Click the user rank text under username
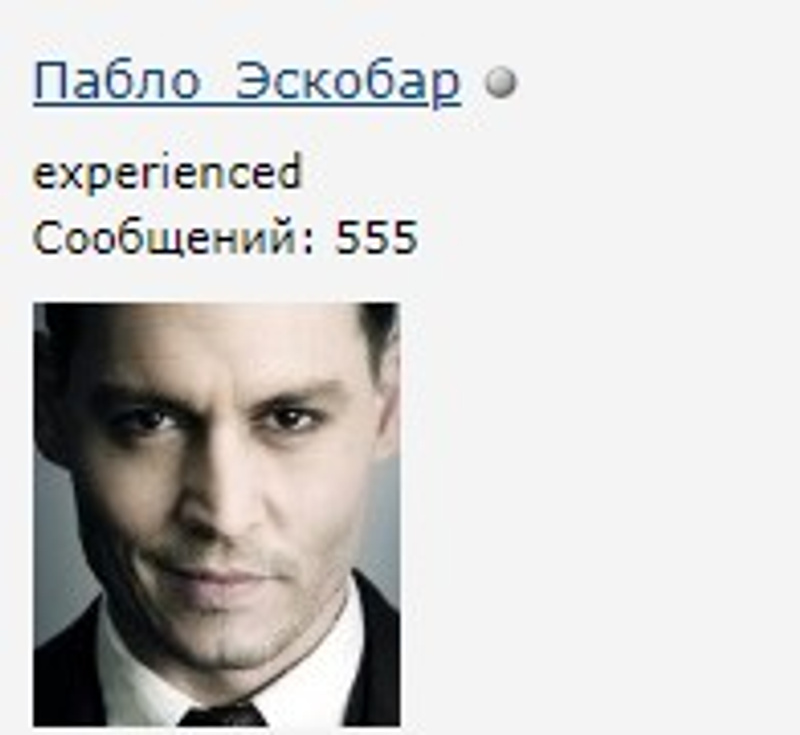 pyautogui.click(x=167, y=173)
